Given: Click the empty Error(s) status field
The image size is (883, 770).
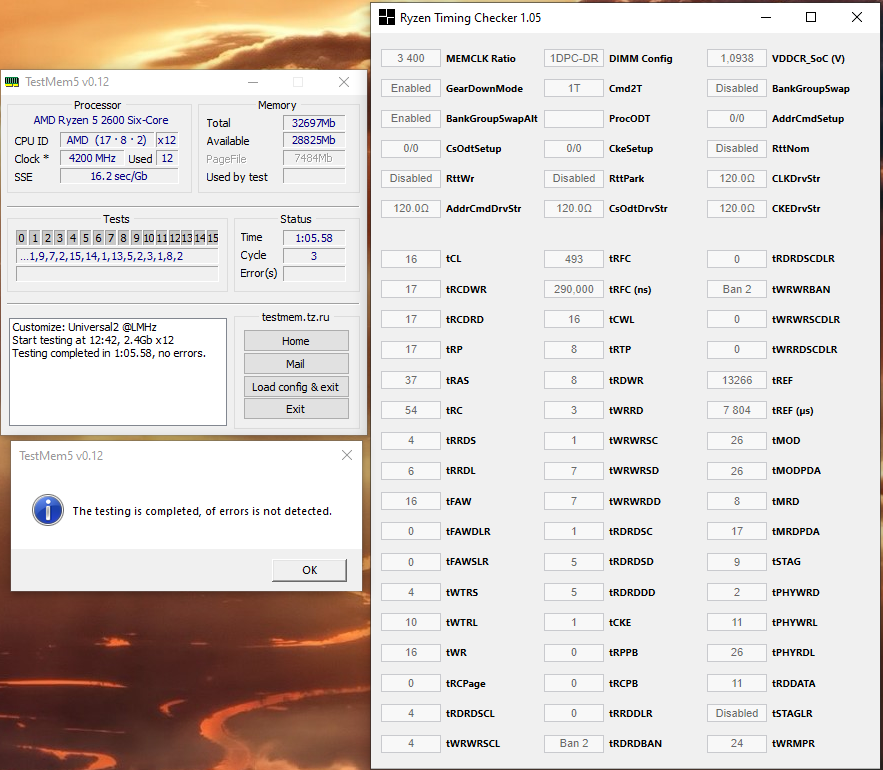Looking at the screenshot, I should pyautogui.click(x=314, y=274).
